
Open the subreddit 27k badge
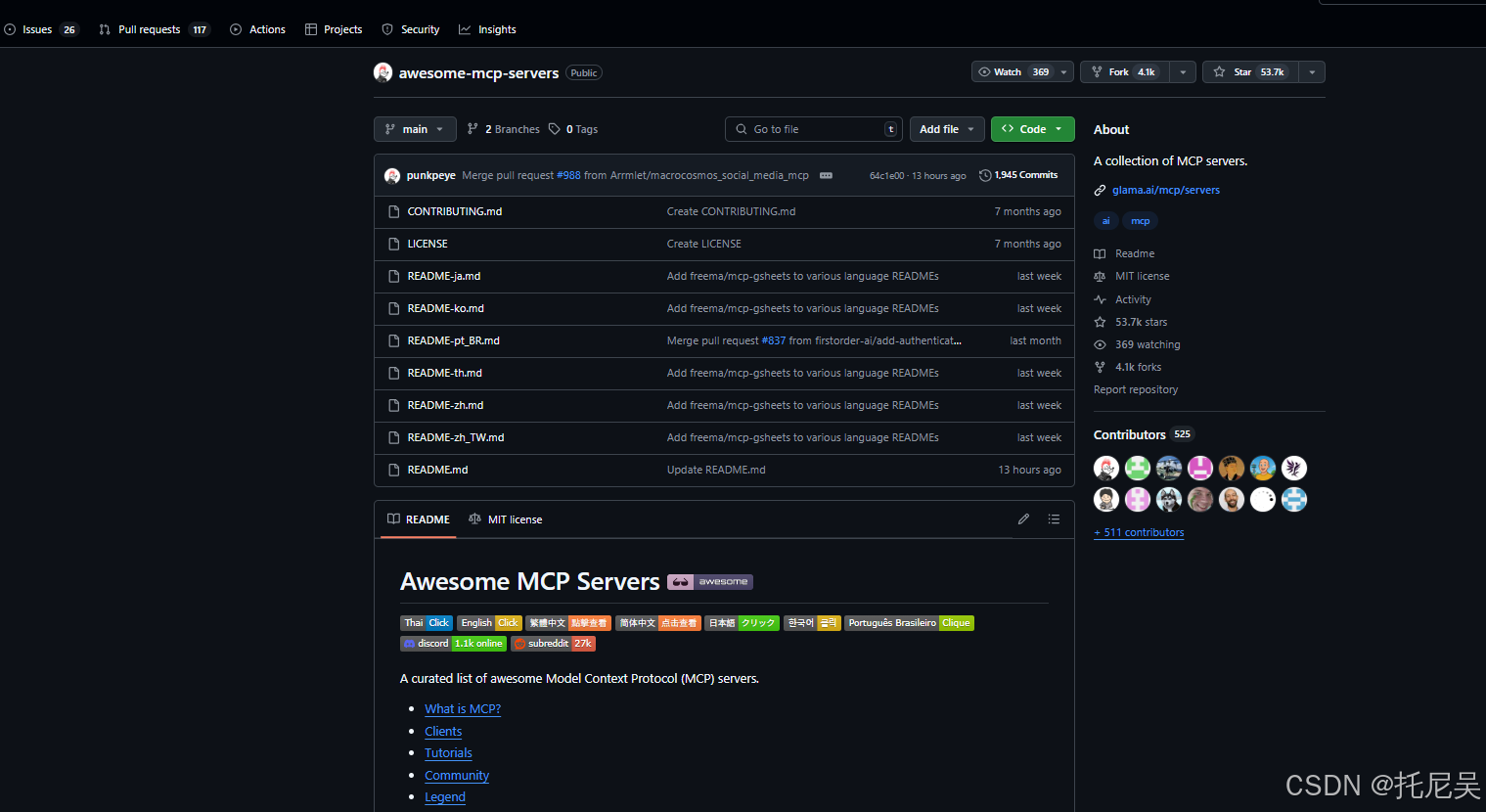[554, 644]
